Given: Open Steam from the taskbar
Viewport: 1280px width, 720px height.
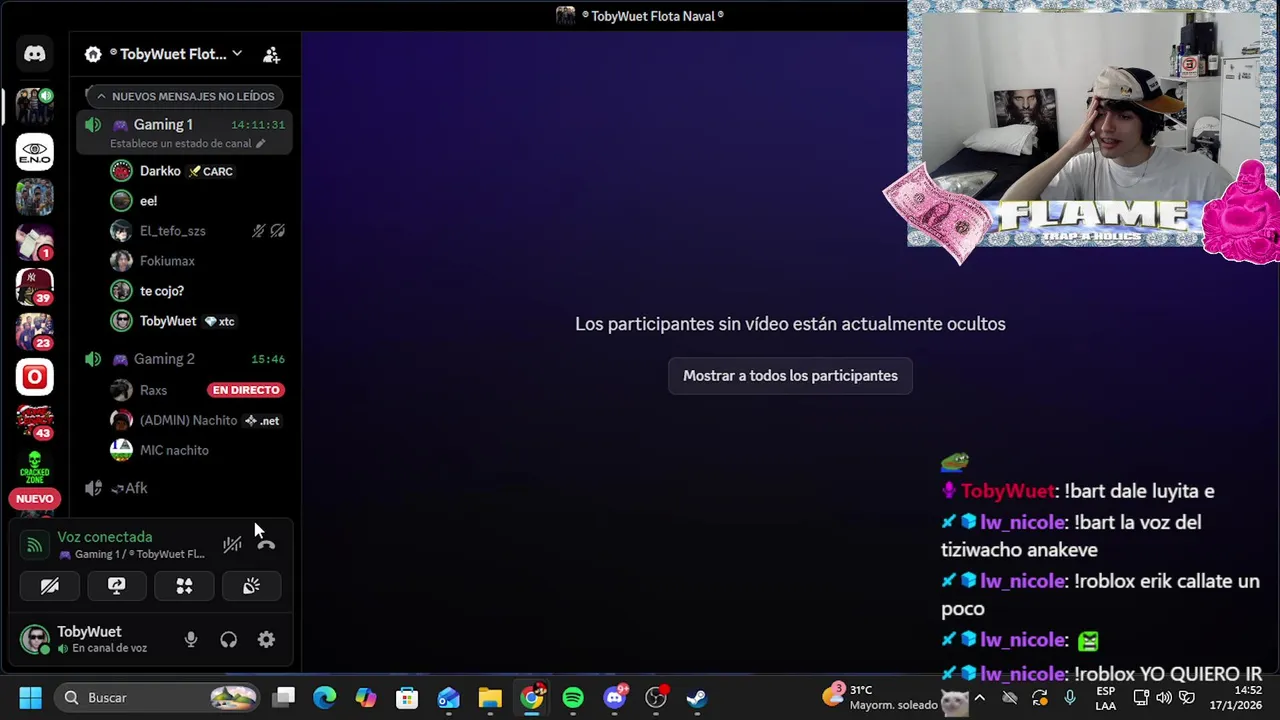Looking at the screenshot, I should click(697, 698).
